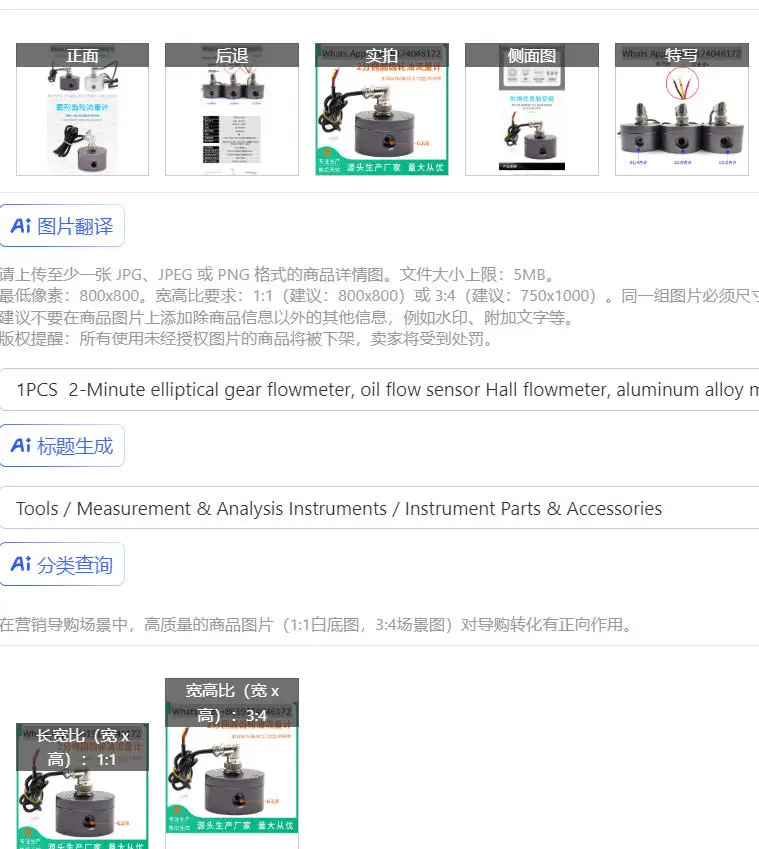Select the 后退 product thumbnail
The image size is (759, 849).
(x=232, y=109)
